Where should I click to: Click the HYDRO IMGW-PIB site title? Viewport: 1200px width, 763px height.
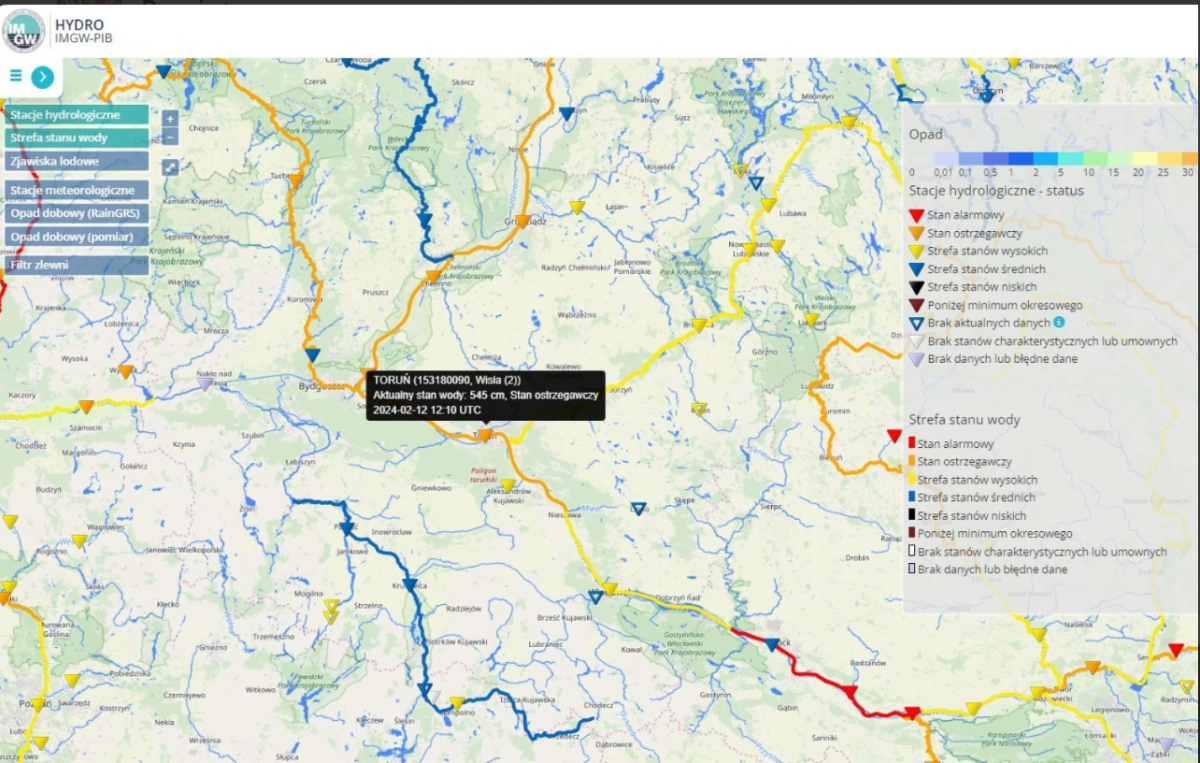coord(83,31)
